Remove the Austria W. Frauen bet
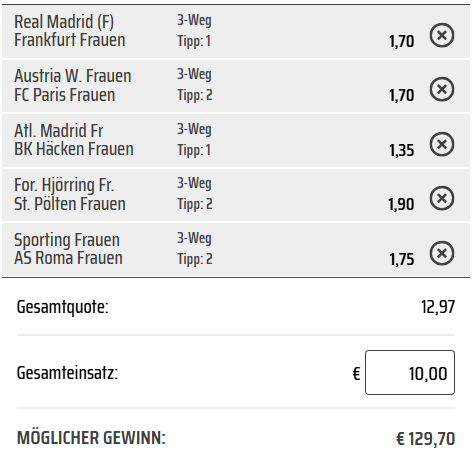 click(442, 89)
